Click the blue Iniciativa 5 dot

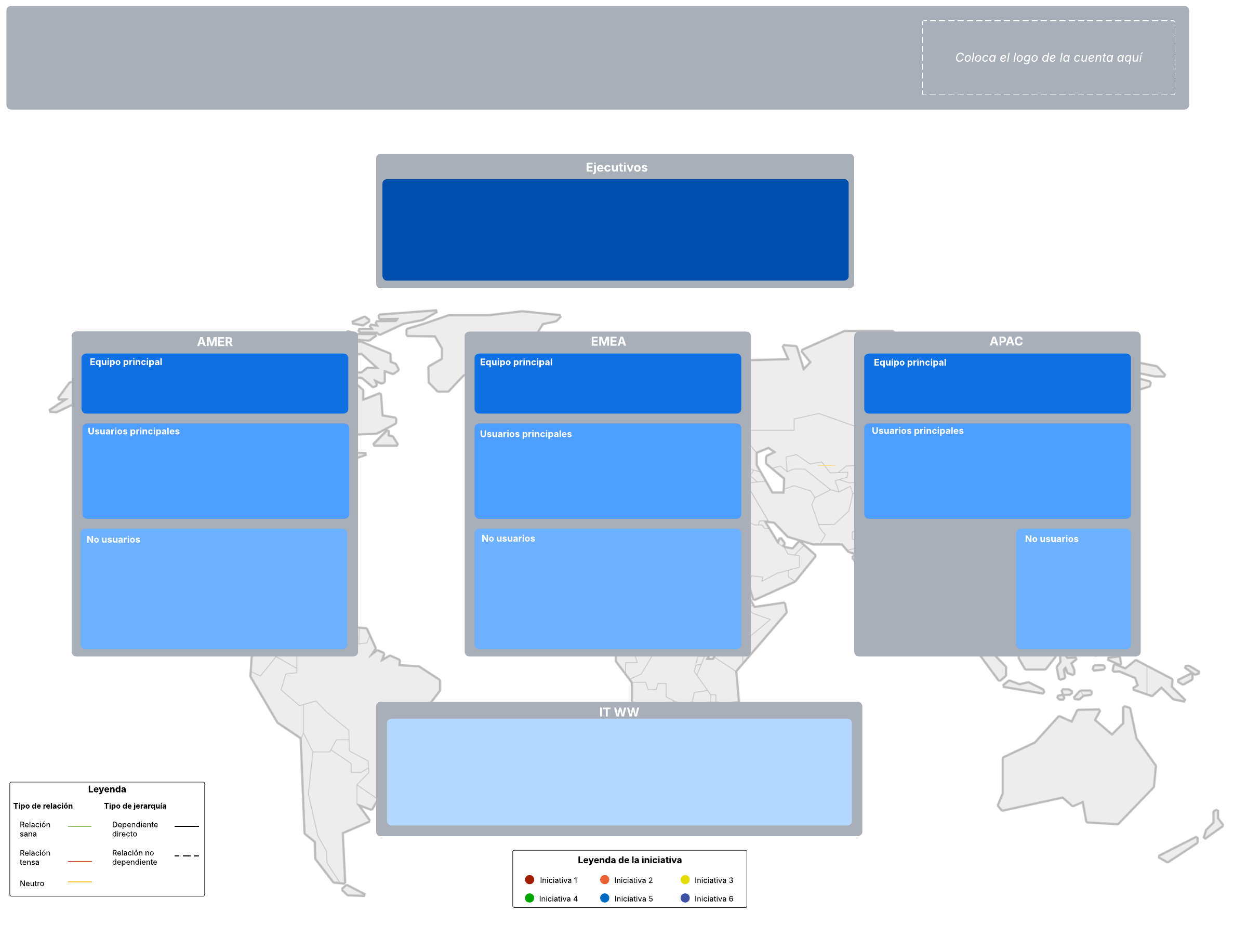(x=605, y=898)
